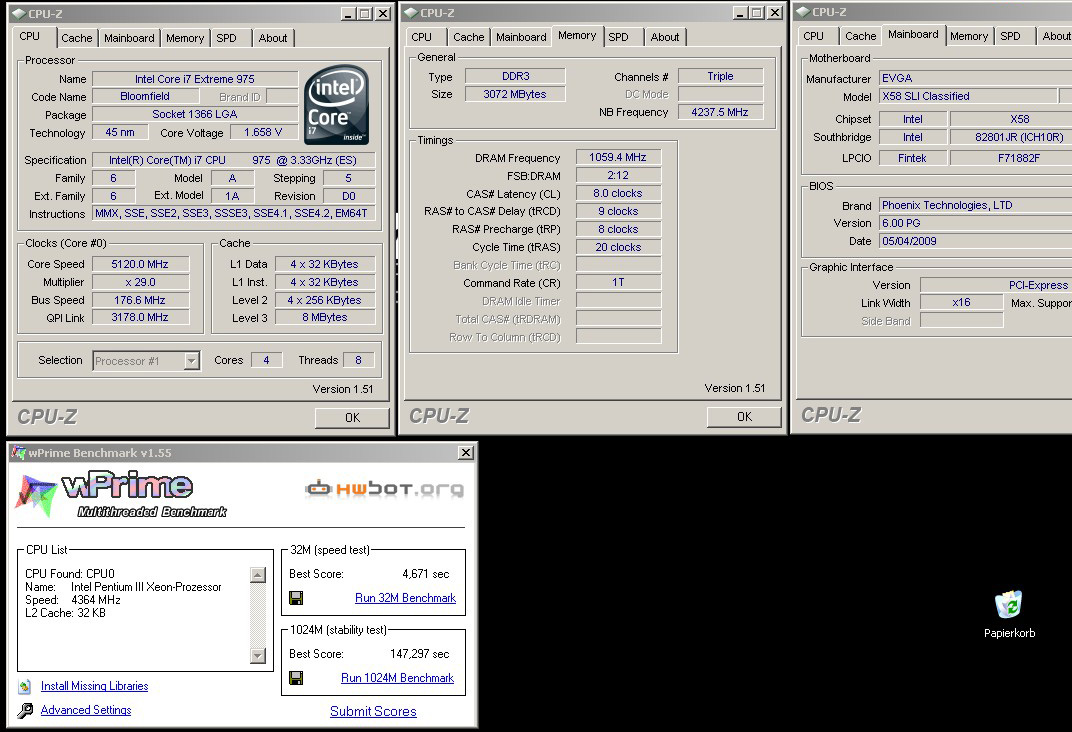Image resolution: width=1072 pixels, height=732 pixels.
Task: Open SPD tab in first CPU-Z window
Action: [226, 38]
